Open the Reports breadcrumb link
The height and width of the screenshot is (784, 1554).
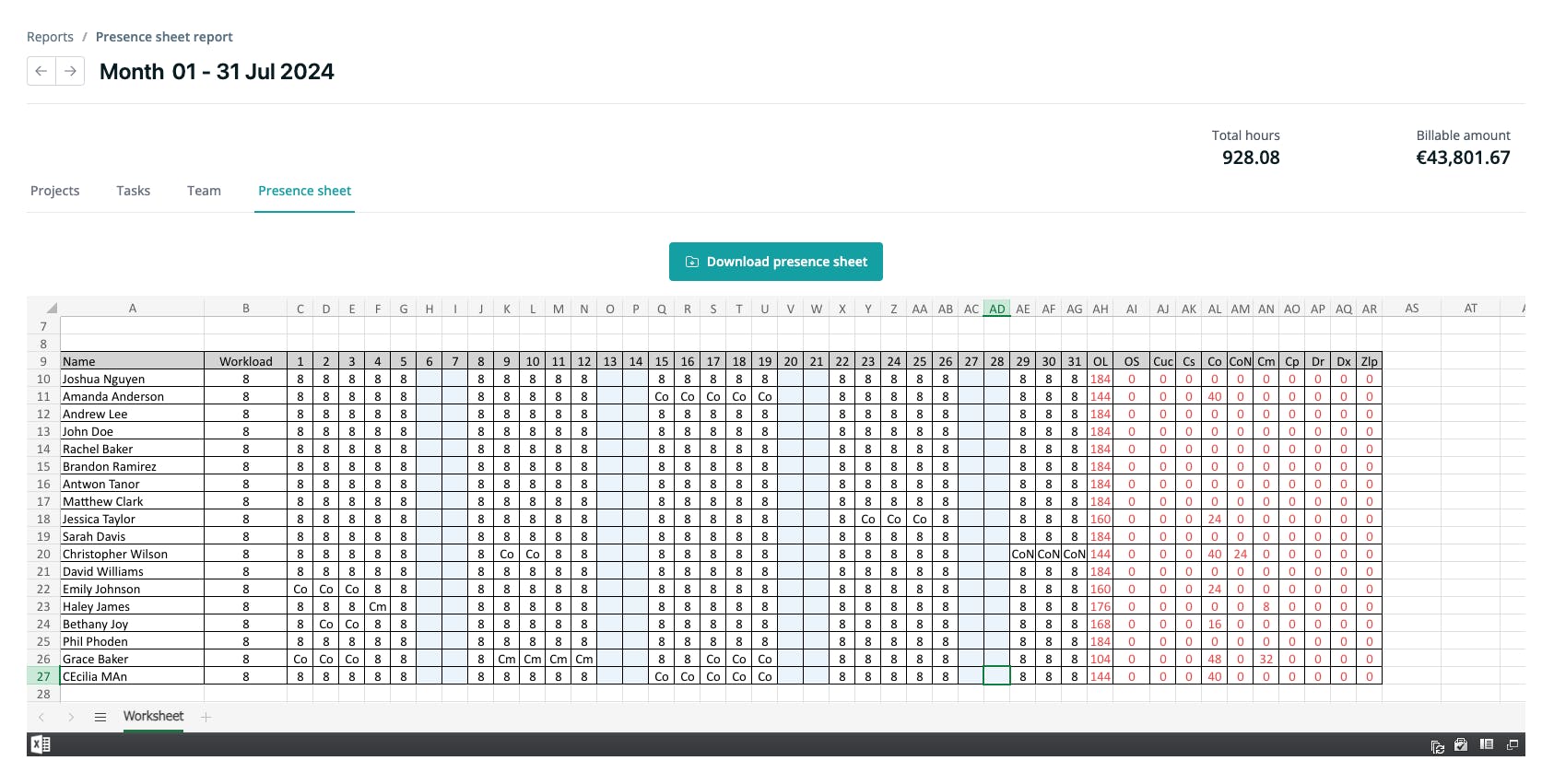coord(50,37)
